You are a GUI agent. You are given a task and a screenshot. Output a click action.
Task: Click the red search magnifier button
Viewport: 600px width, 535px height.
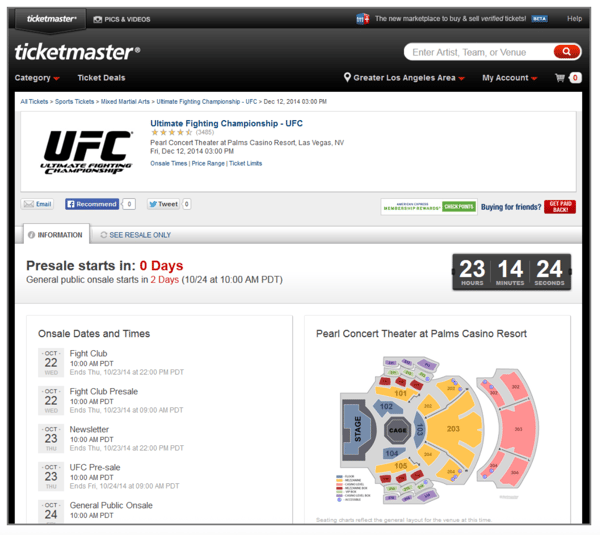[566, 52]
